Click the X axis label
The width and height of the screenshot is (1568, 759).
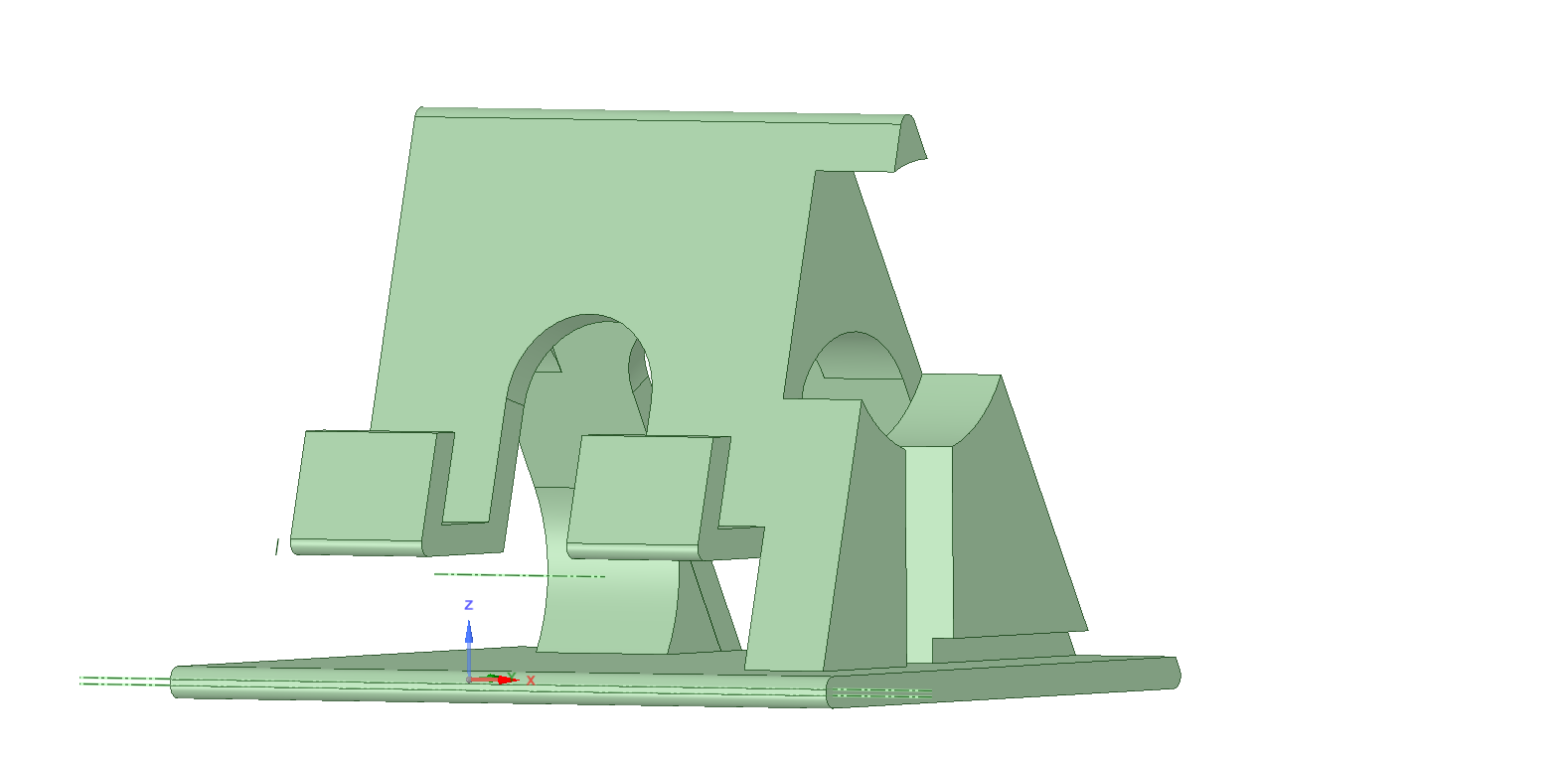531,681
